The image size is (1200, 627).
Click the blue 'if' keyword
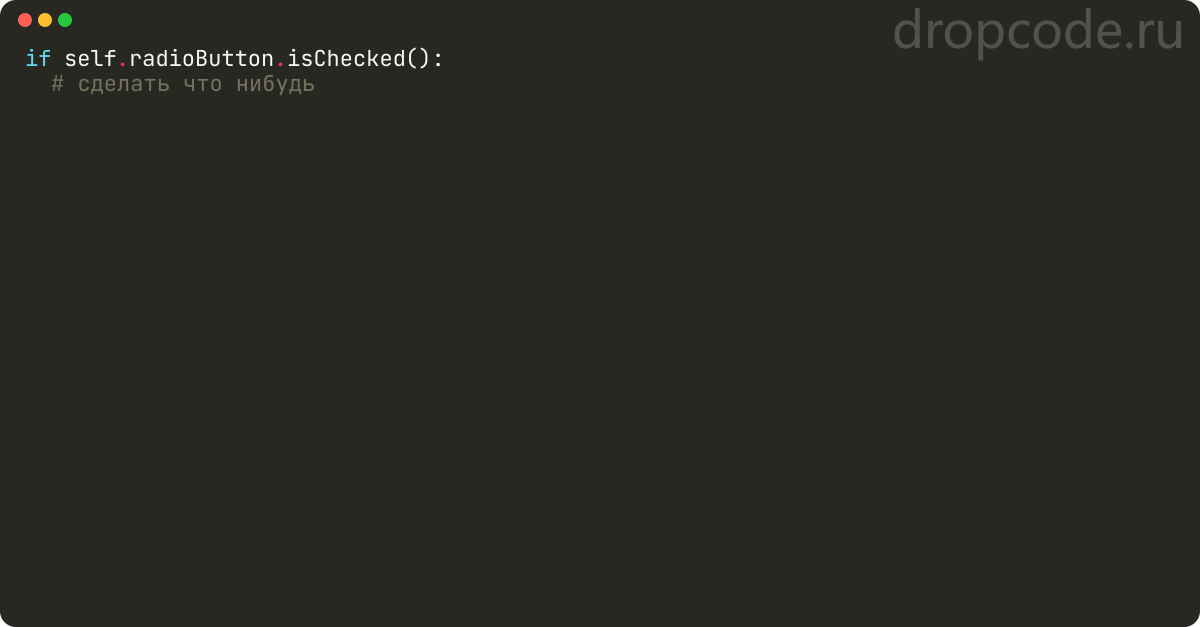coord(38,59)
